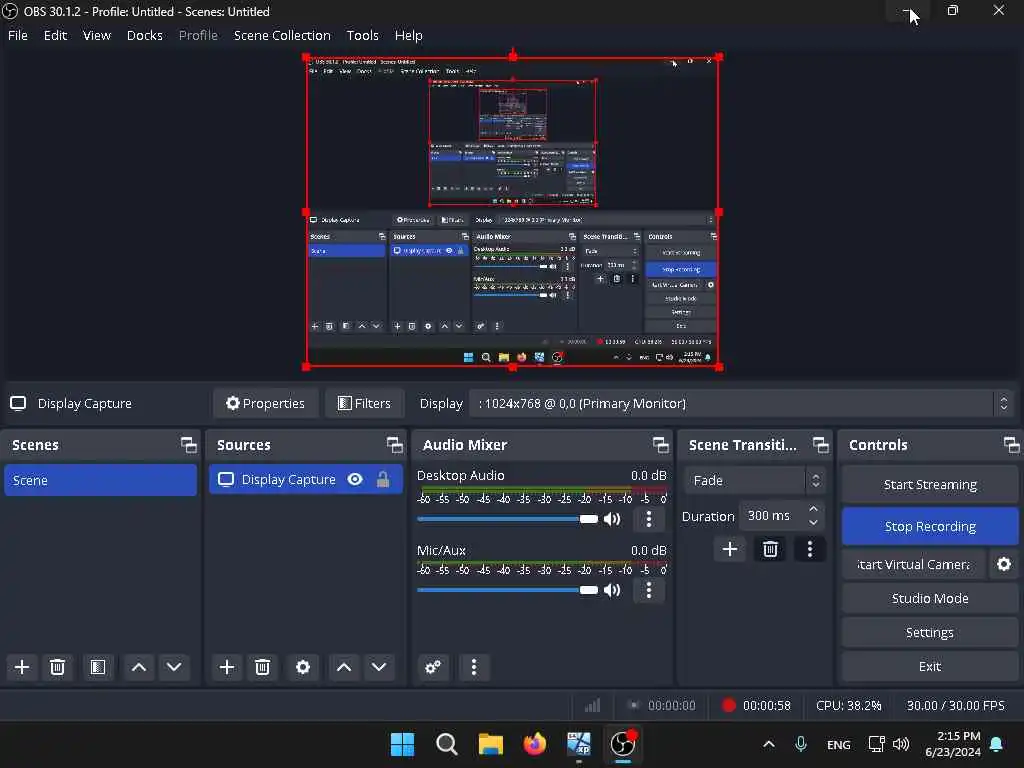Open the Scene Collection menu
This screenshot has width=1024, height=768.
(282, 35)
